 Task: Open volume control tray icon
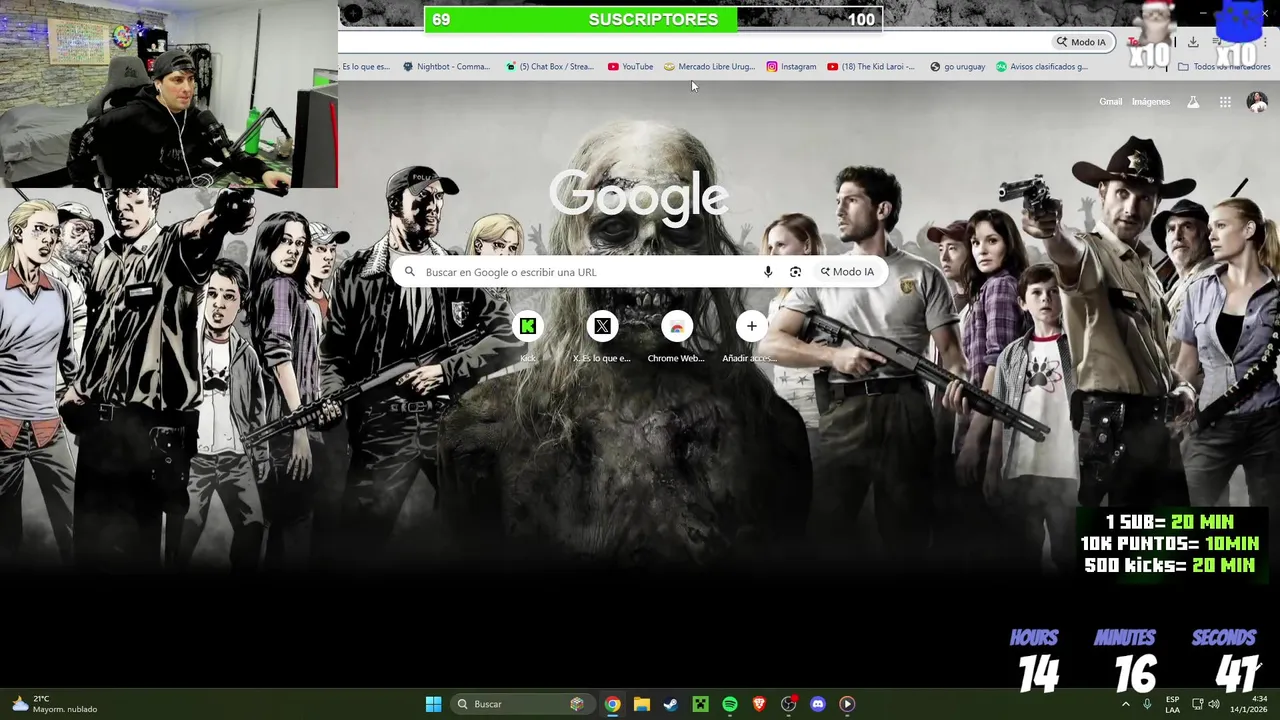pyautogui.click(x=1214, y=704)
